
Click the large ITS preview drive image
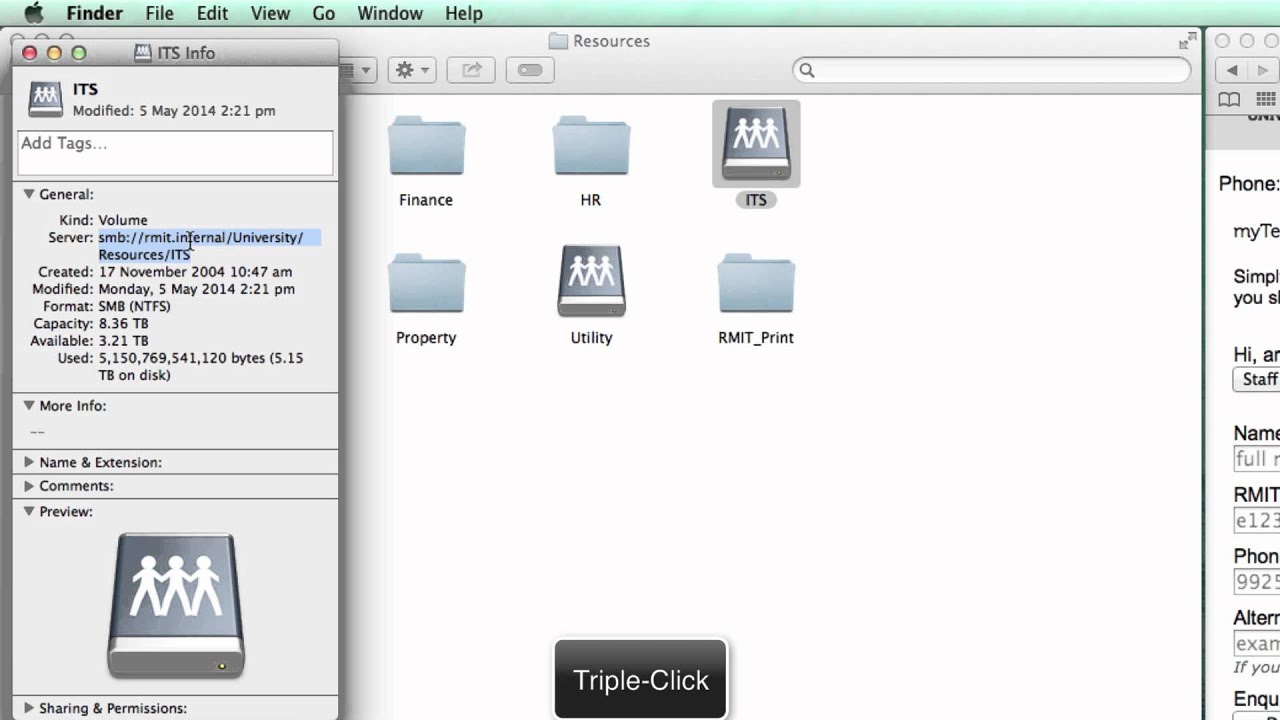176,606
